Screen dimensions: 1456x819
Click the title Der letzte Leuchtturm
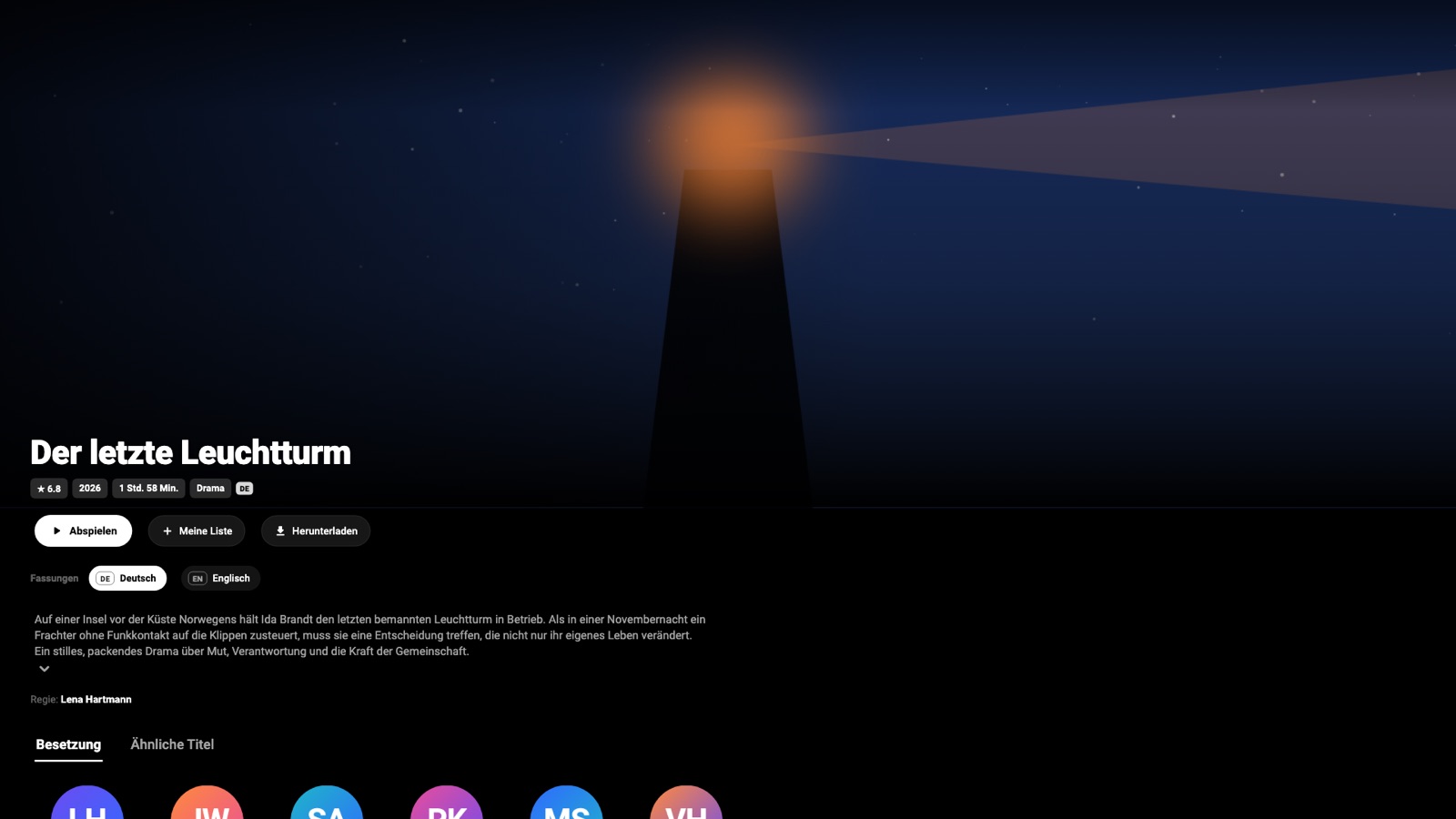click(x=190, y=452)
